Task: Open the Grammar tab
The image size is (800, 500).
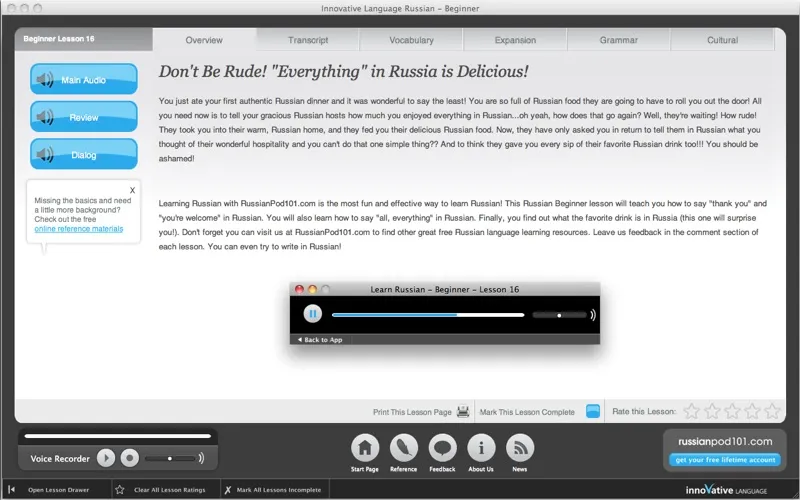Action: pos(618,40)
